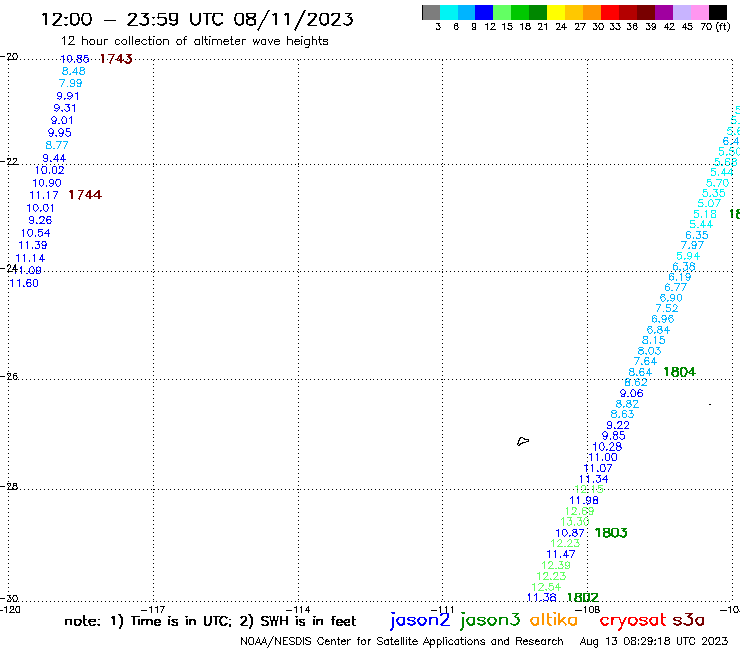
Task: Click the wave height value 12.54
Action: tap(546, 587)
